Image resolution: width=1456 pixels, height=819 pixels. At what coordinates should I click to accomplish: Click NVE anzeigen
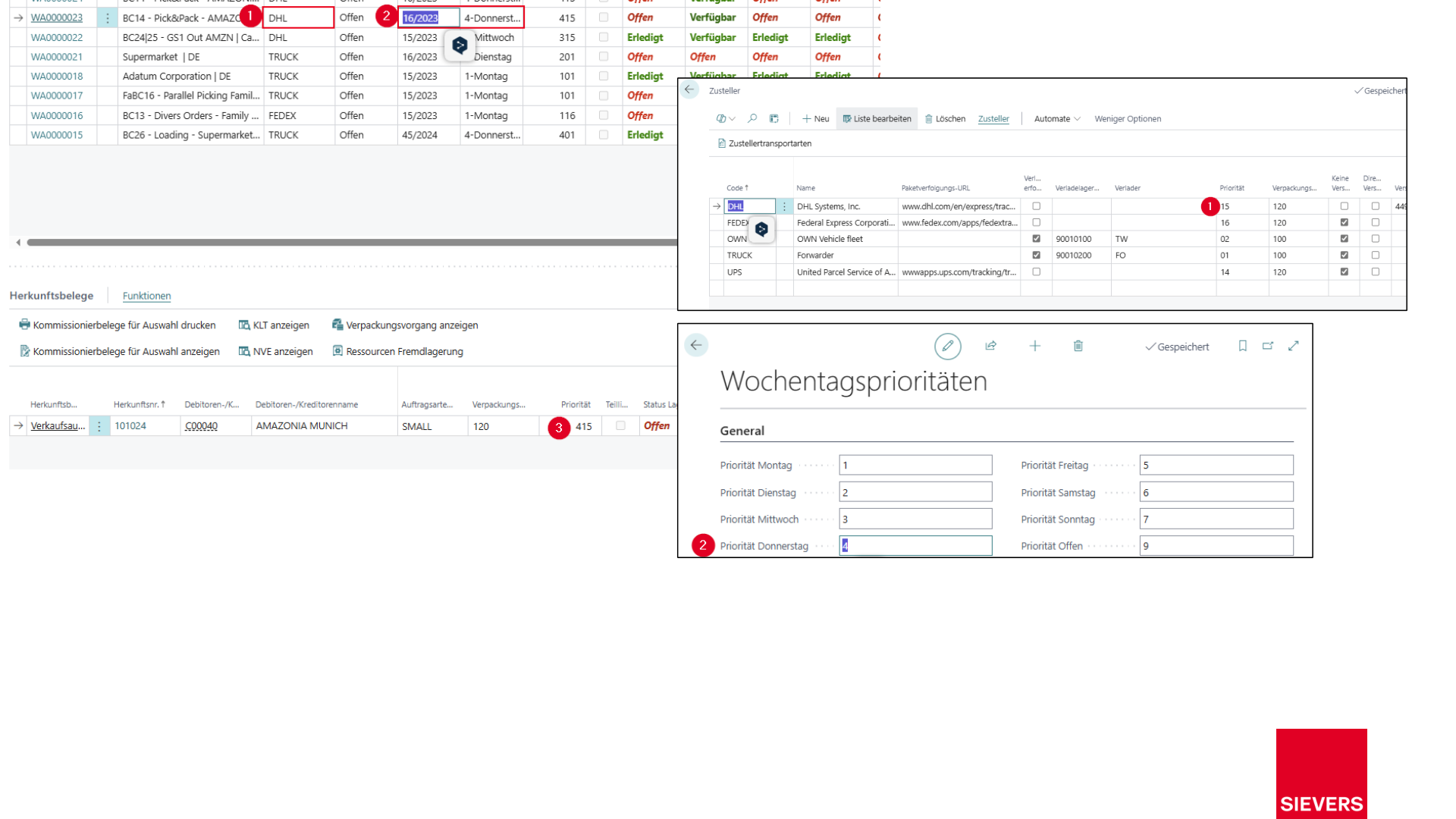275,351
